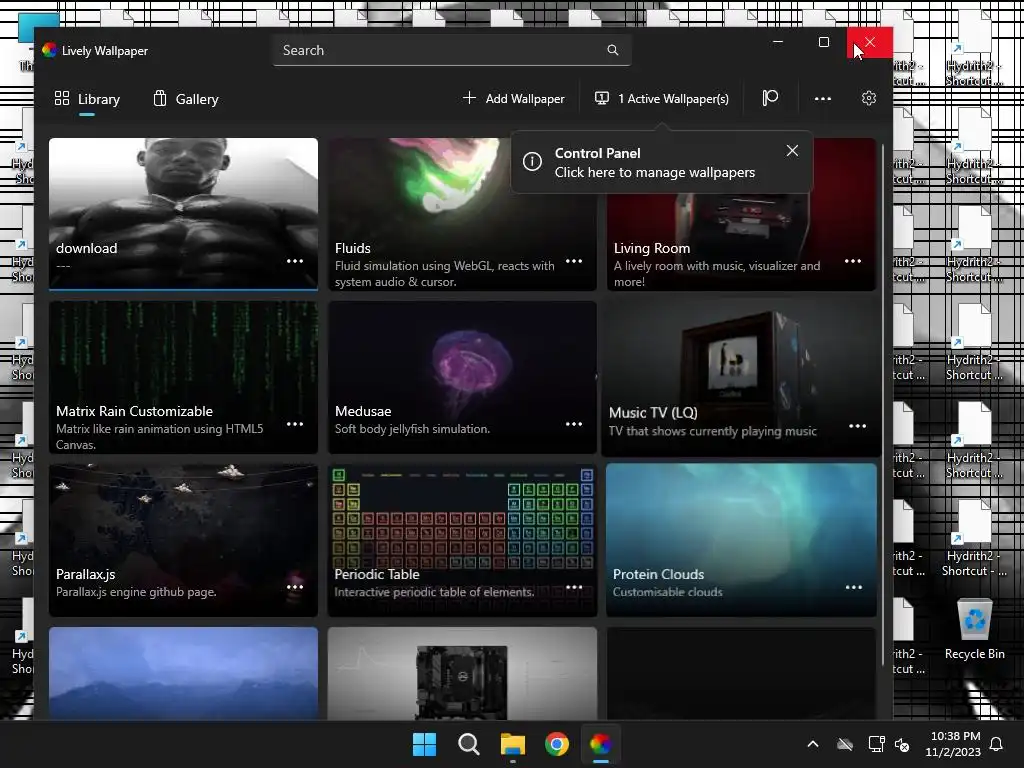Open options menu for Medusae wallpaper
Image resolution: width=1024 pixels, height=768 pixels.
[x=574, y=424]
